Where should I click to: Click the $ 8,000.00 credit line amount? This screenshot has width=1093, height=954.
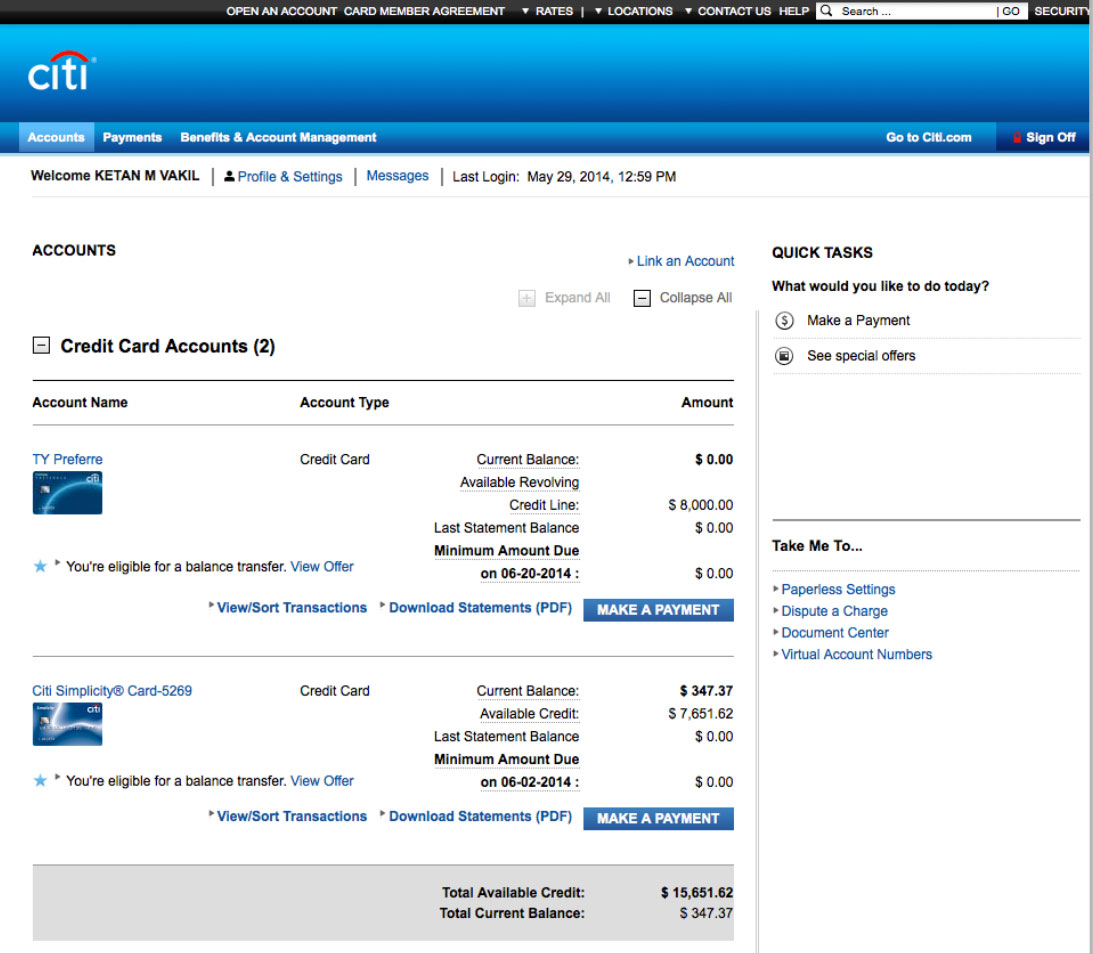(x=701, y=505)
